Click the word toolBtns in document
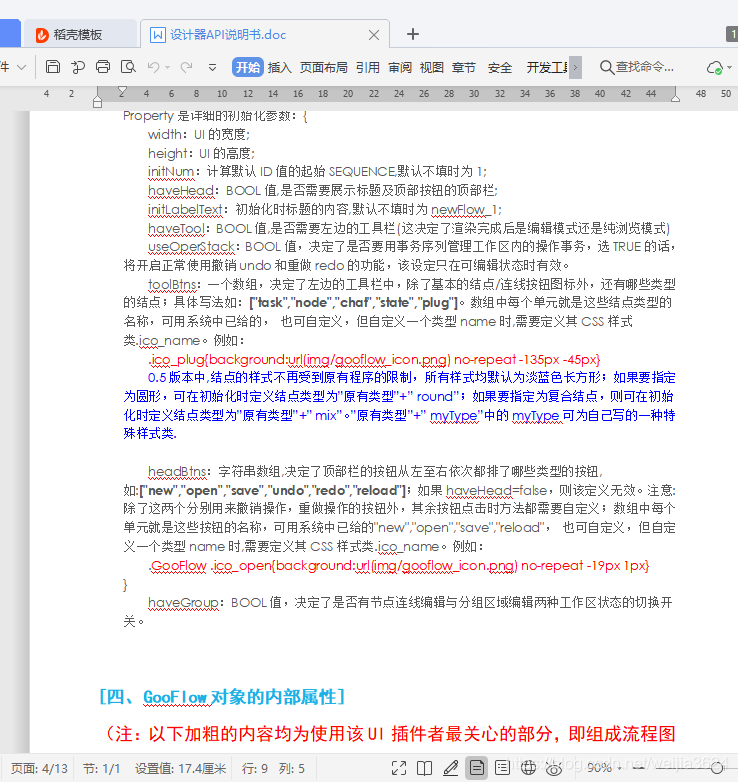The height and width of the screenshot is (782, 738). click(x=172, y=284)
